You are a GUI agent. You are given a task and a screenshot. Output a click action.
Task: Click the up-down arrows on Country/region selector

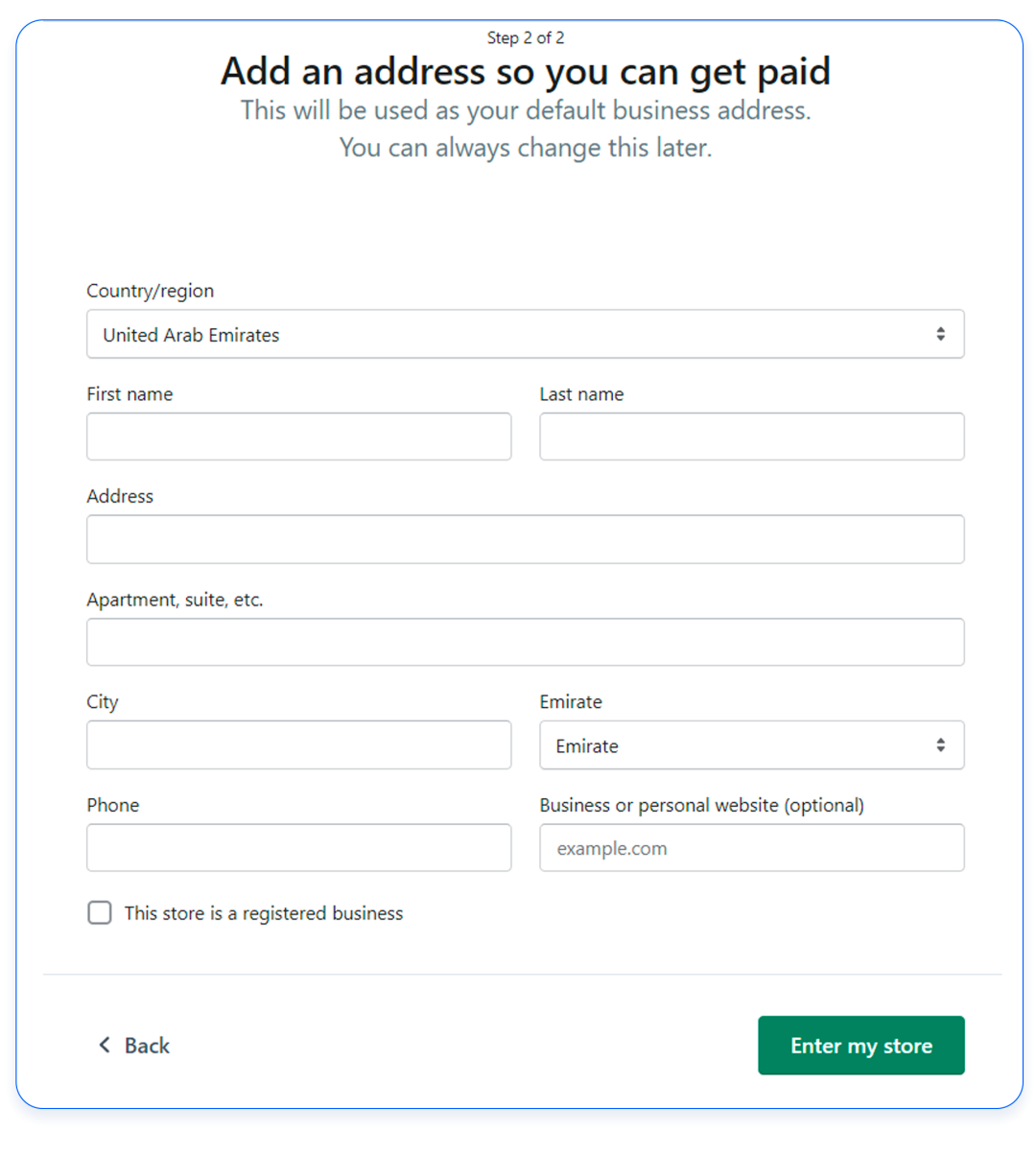coord(940,334)
